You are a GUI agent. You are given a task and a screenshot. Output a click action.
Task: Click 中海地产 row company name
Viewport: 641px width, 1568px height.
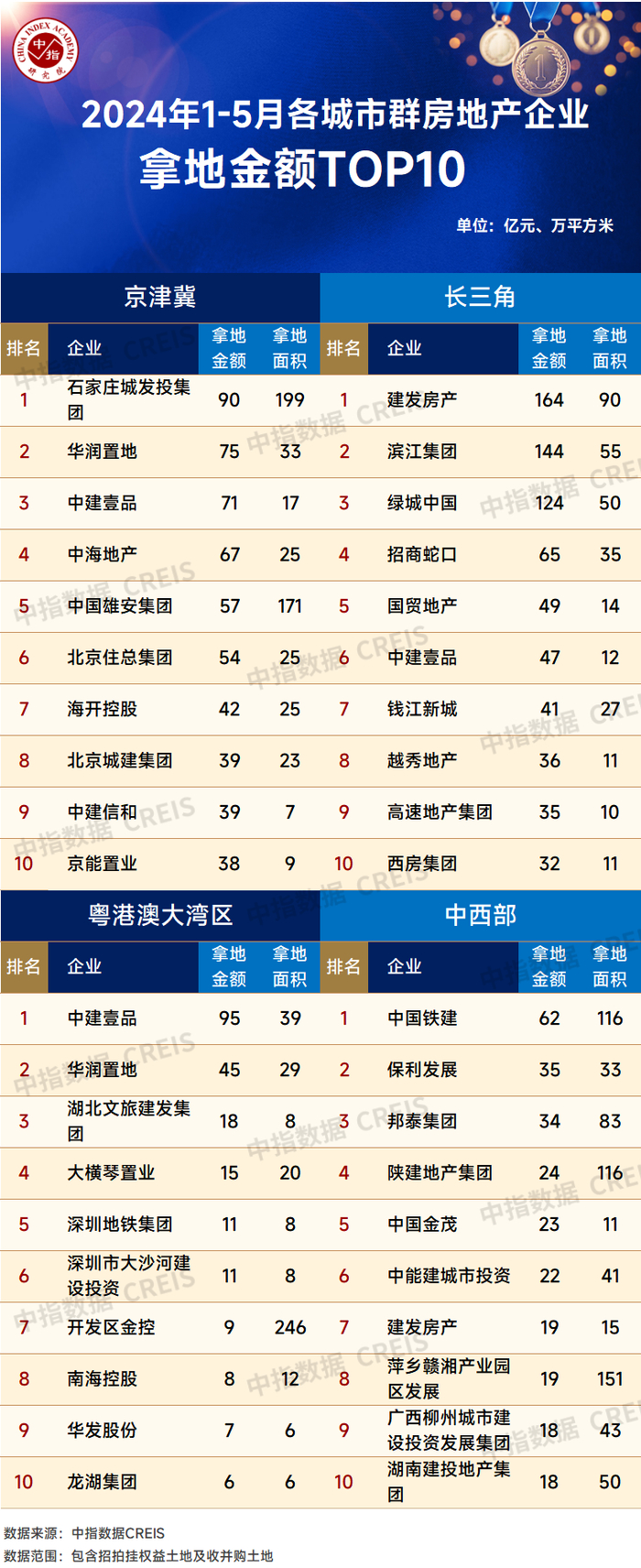point(102,554)
